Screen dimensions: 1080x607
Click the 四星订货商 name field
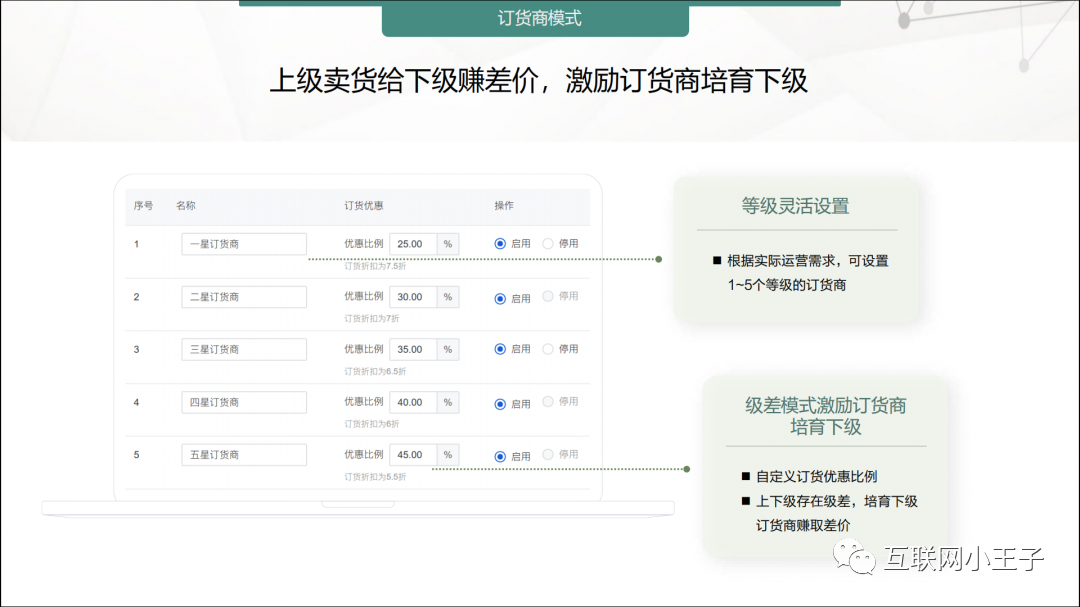(x=244, y=402)
